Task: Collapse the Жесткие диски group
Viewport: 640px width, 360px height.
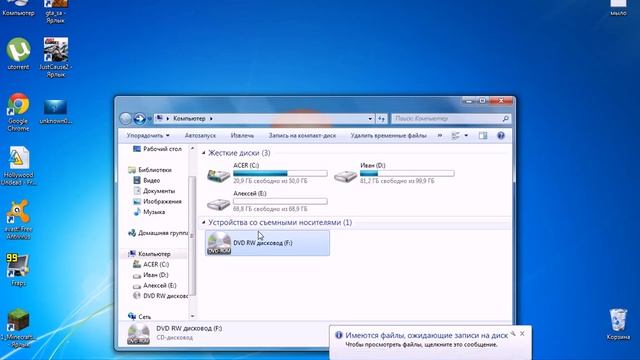Action: coord(204,153)
